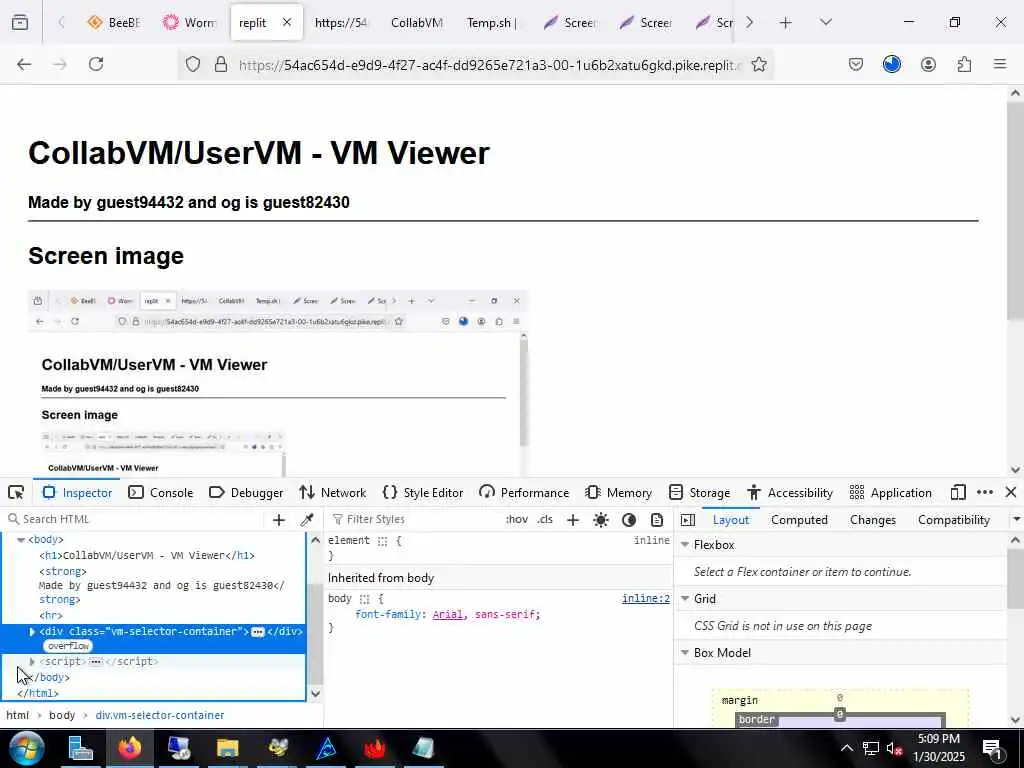Save page to Pocket
The image size is (1024, 768).
(x=856, y=64)
